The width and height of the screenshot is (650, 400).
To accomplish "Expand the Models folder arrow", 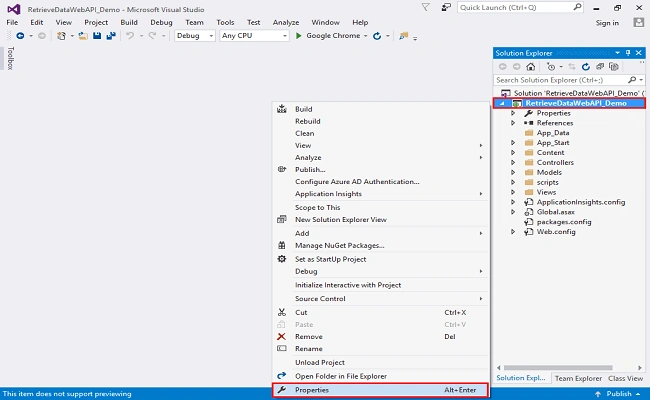I will pyautogui.click(x=513, y=172).
